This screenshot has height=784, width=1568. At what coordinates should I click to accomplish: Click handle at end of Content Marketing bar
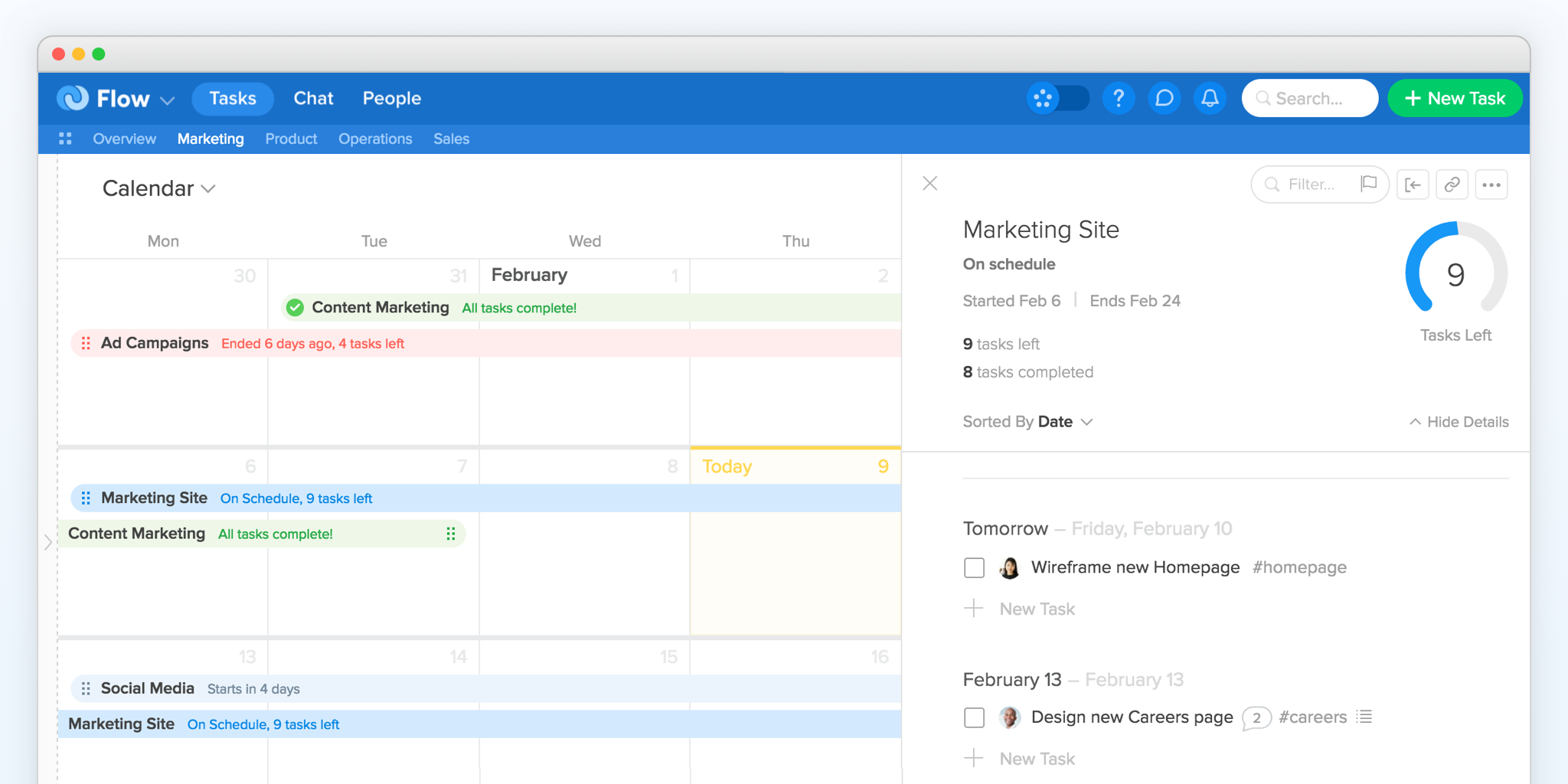click(x=451, y=534)
